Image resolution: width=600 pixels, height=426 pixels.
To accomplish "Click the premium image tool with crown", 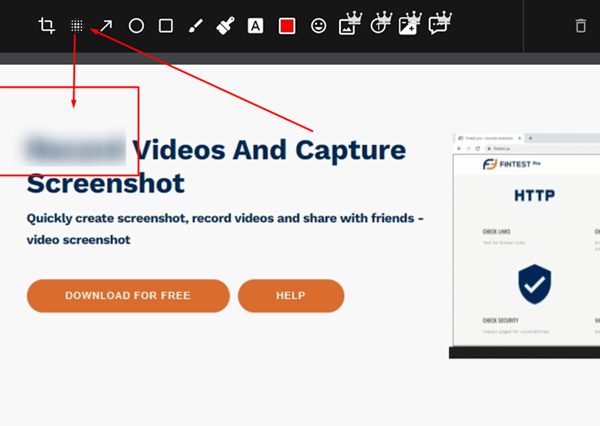I will point(348,26).
